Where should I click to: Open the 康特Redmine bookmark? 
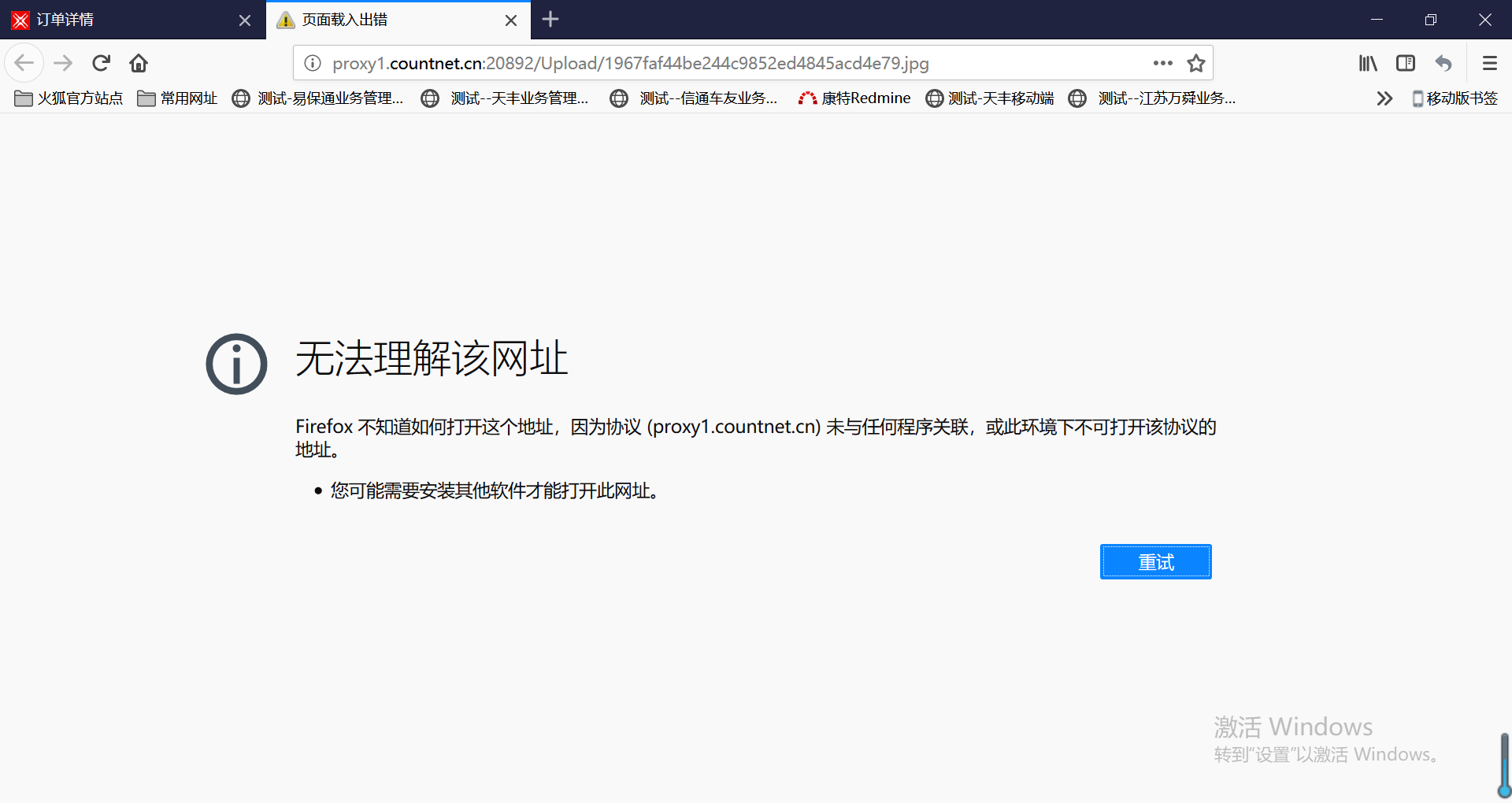click(854, 98)
